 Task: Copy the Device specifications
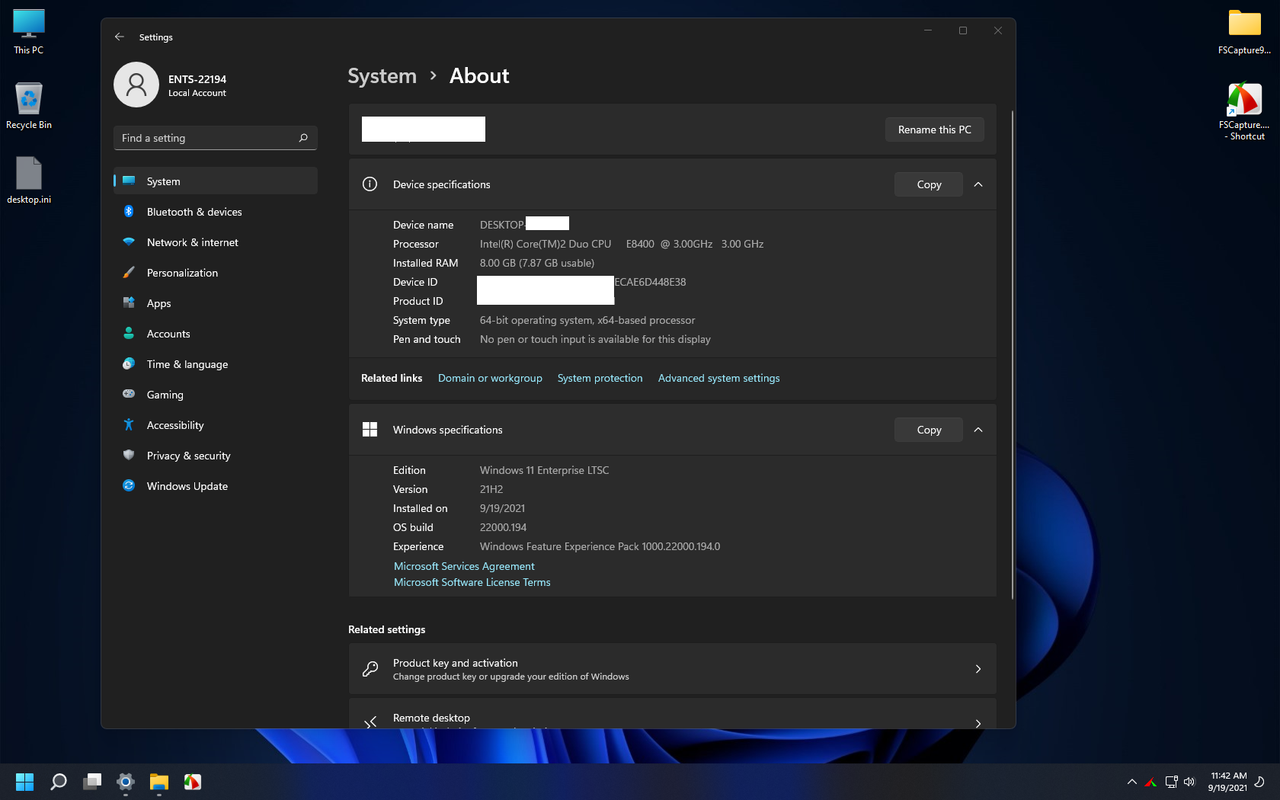[x=929, y=184]
